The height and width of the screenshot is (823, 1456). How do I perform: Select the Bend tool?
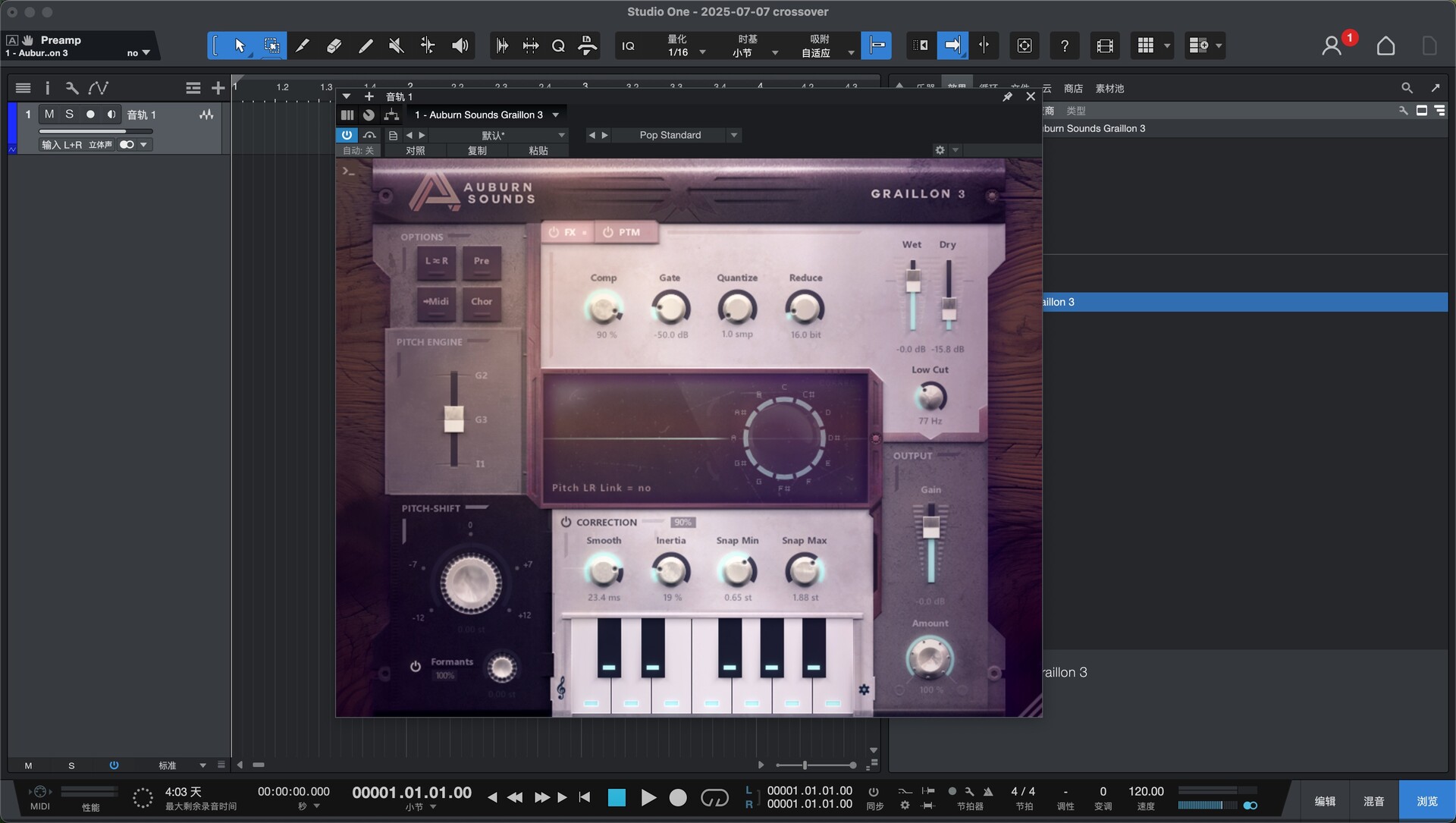[428, 46]
